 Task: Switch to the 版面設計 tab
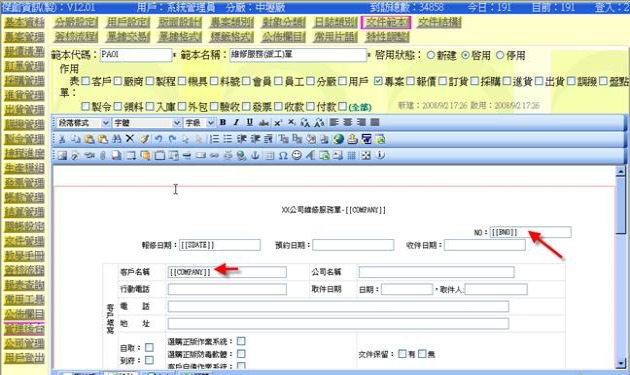click(x=180, y=23)
